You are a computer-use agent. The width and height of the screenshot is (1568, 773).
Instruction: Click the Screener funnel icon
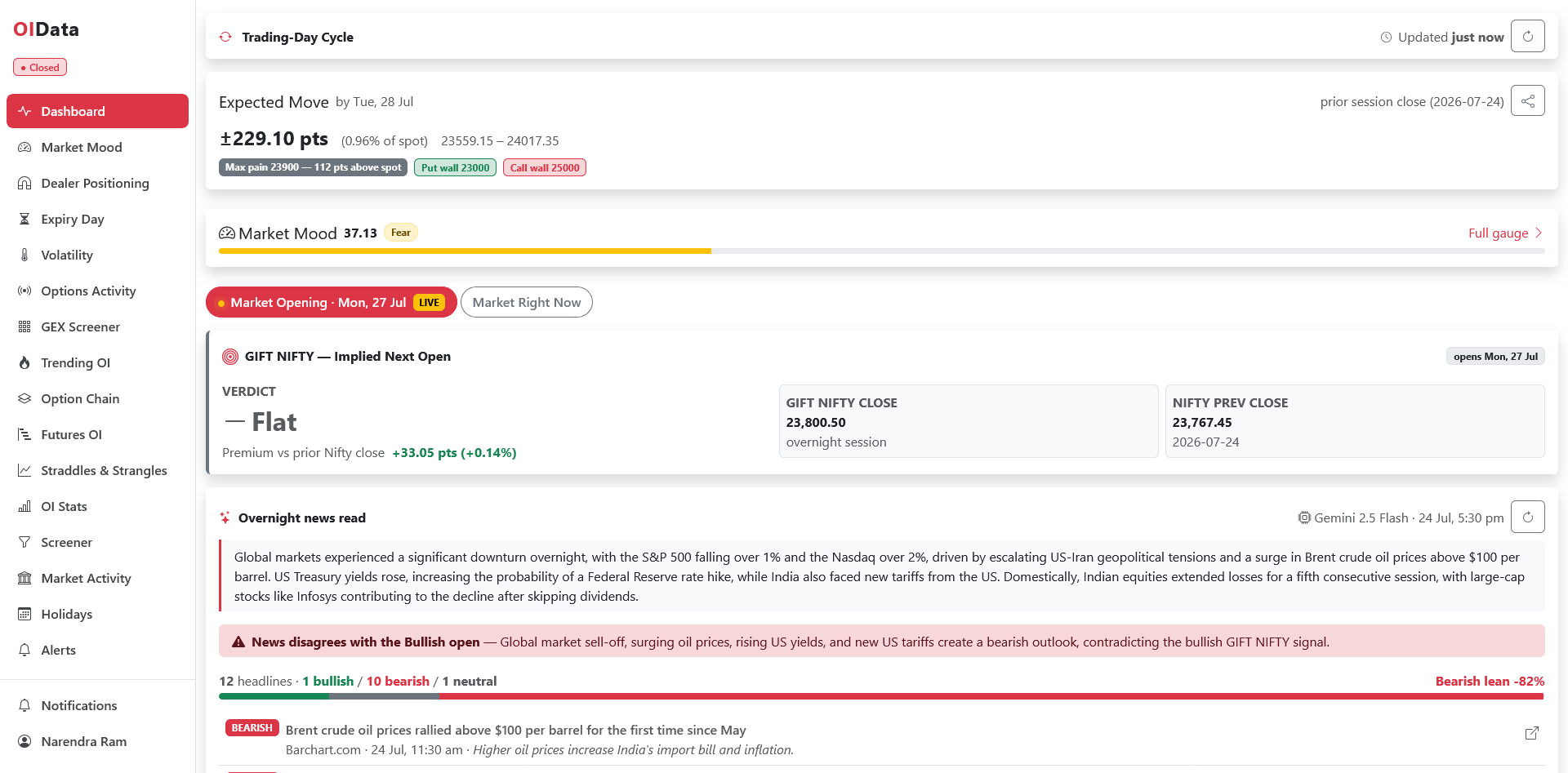24,542
